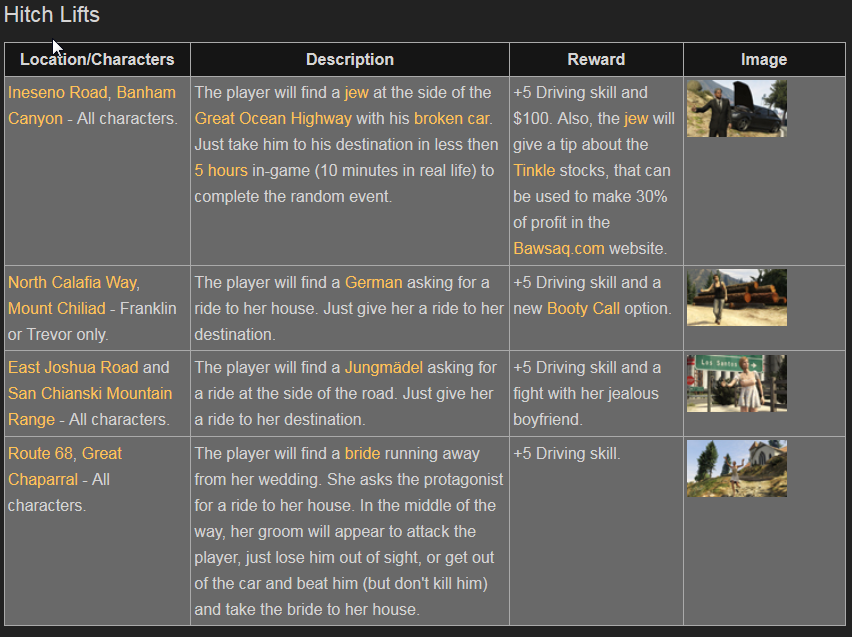
Task: Open the Booty Call link
Action: point(583,309)
